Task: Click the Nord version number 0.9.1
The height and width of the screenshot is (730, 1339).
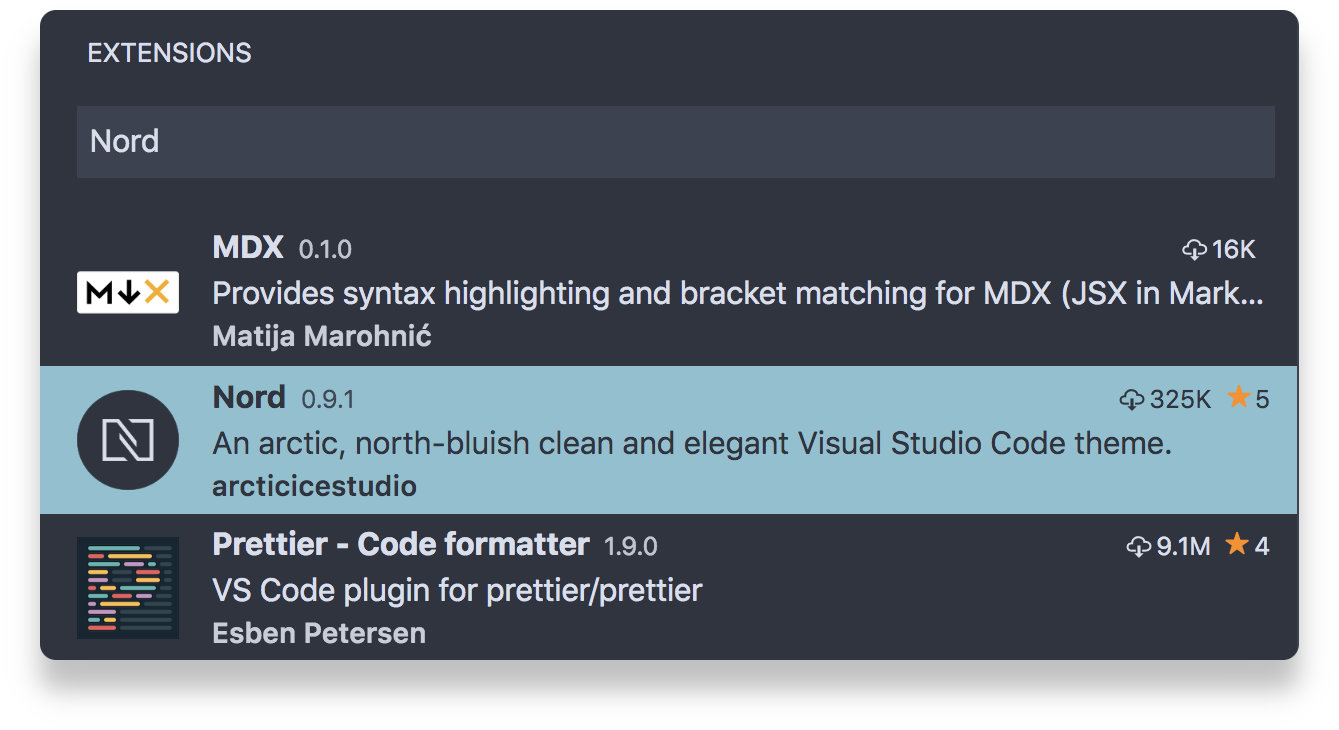Action: tap(328, 399)
